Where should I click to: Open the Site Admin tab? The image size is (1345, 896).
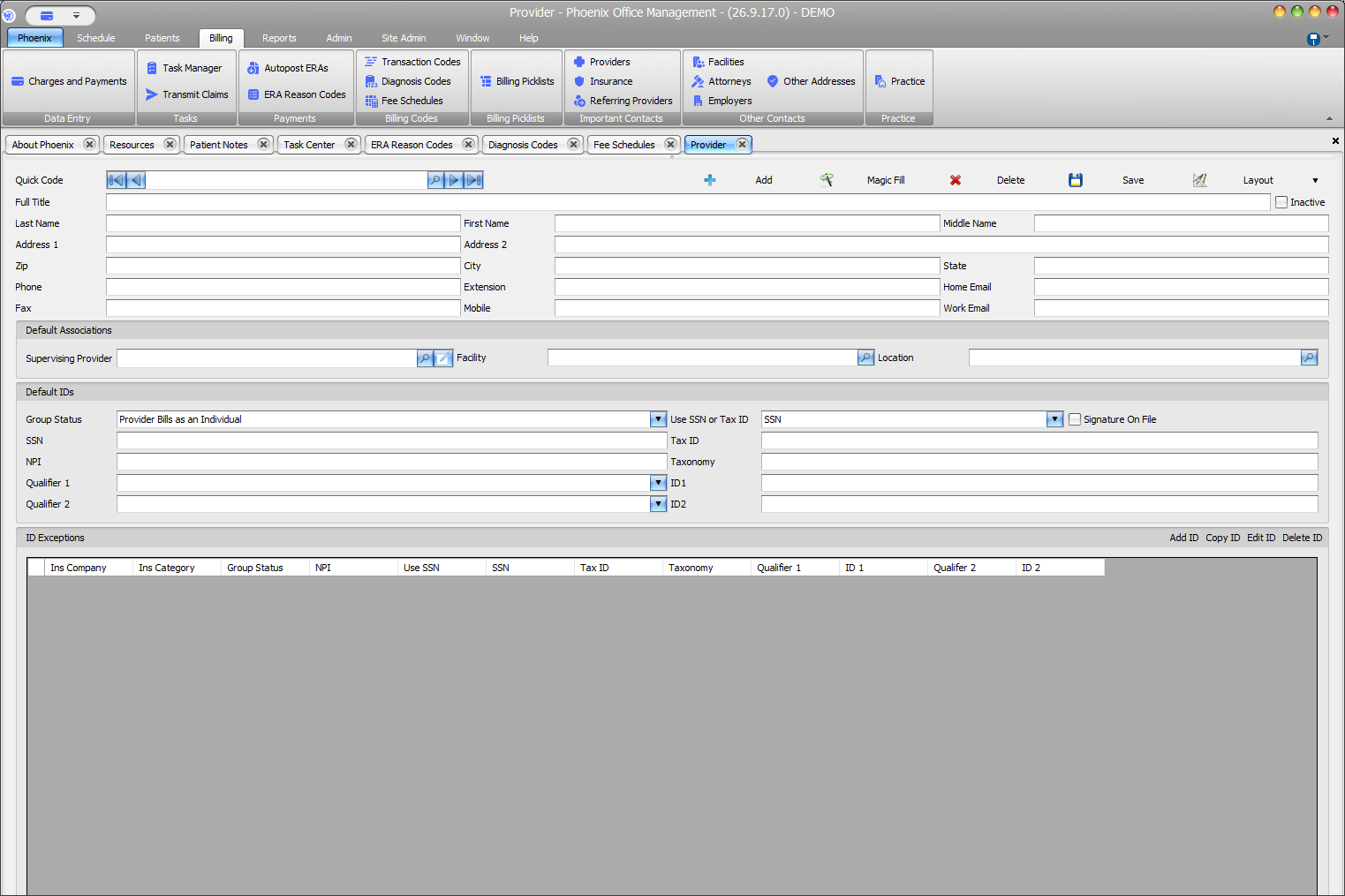click(x=404, y=38)
